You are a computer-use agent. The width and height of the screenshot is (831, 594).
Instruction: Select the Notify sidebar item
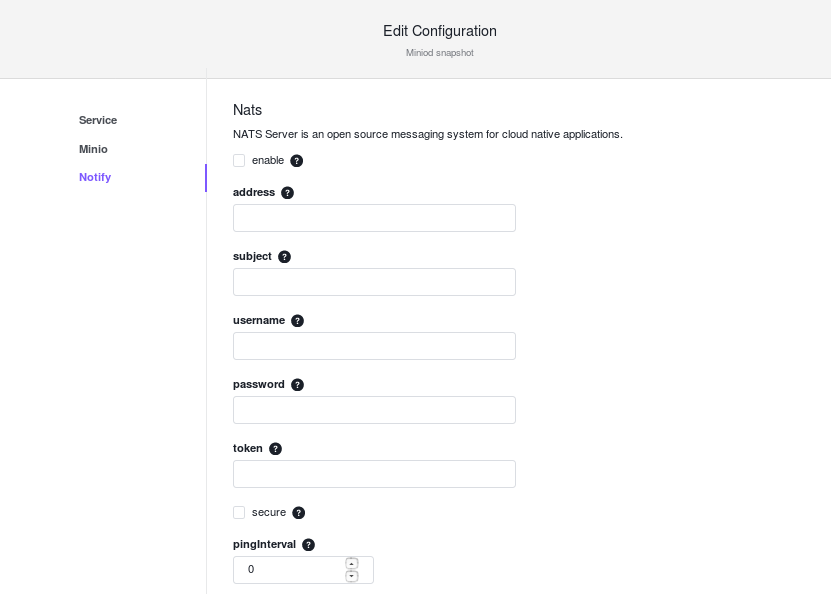95,178
